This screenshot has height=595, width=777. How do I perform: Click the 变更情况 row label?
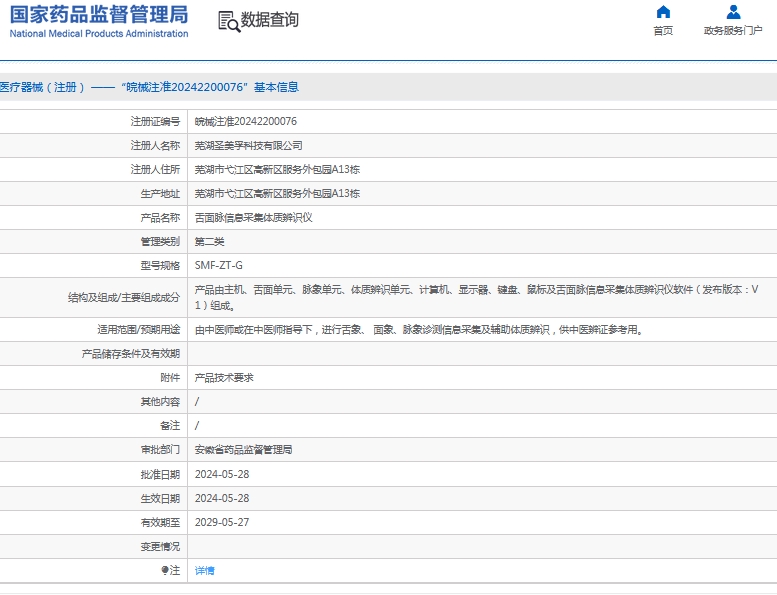[160, 546]
